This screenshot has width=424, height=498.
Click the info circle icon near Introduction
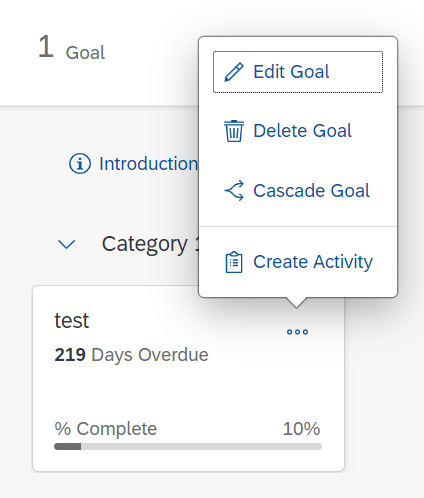[x=80, y=164]
